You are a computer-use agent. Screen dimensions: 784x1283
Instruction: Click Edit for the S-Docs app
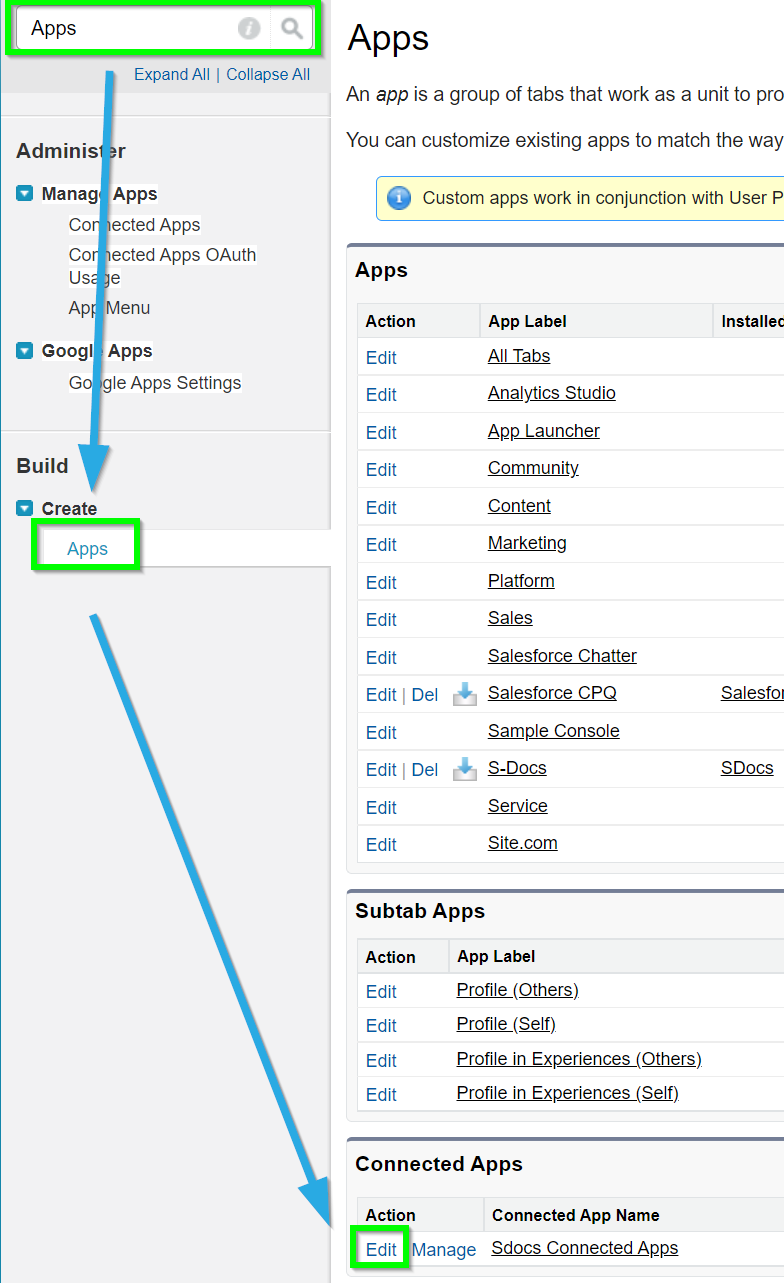click(x=381, y=769)
